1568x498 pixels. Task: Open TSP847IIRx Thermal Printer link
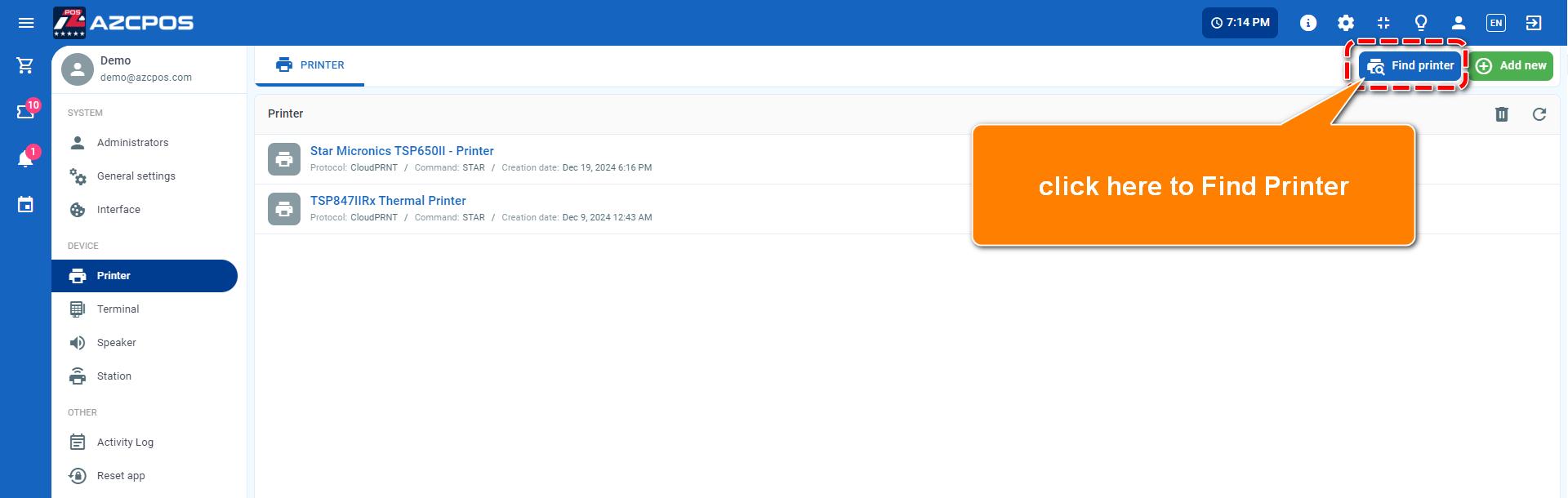[388, 201]
